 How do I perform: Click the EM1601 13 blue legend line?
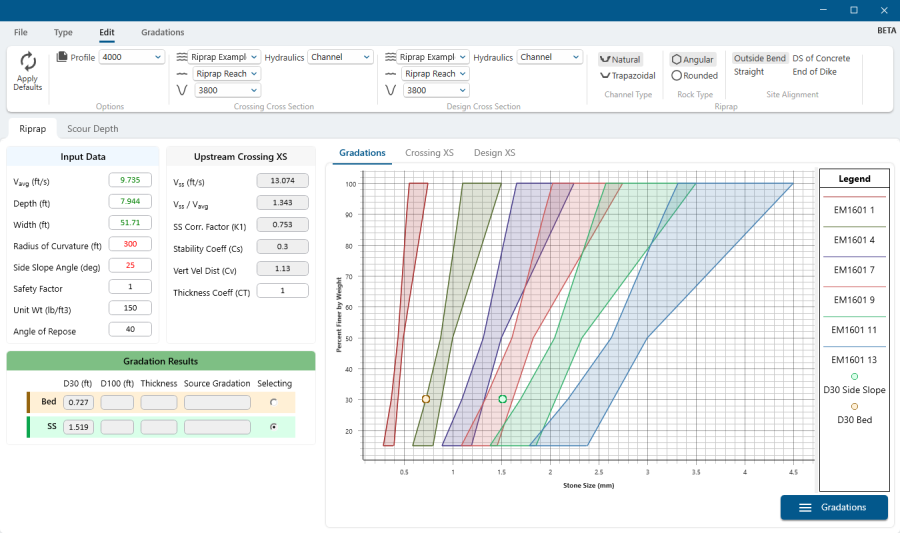pos(854,345)
